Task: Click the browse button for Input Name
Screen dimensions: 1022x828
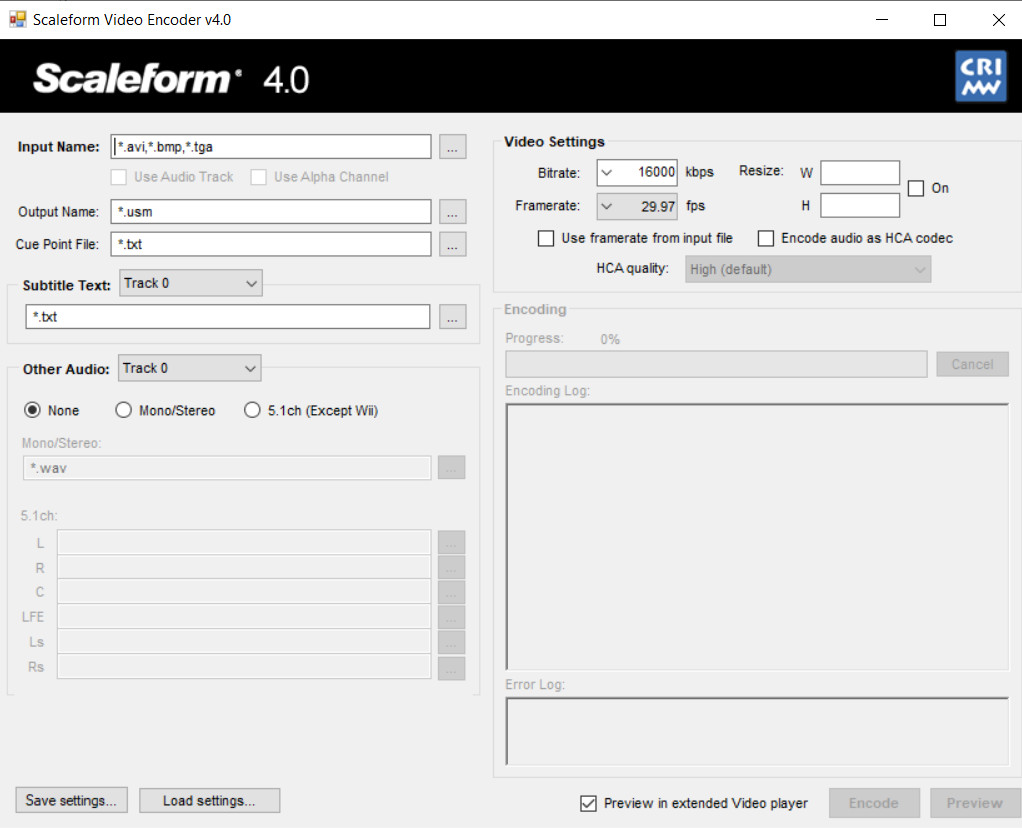Action: tap(452, 147)
